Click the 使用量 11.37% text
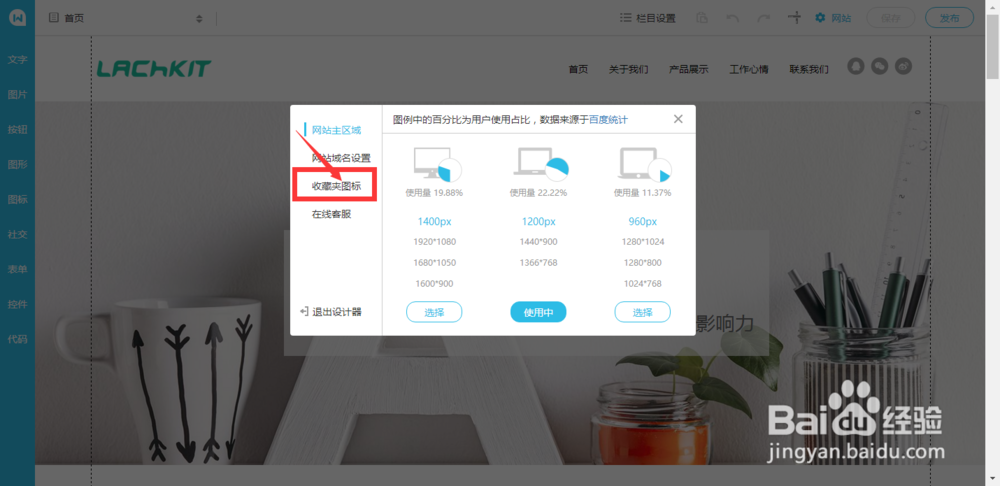Screen dimensions: 1000x486 (642, 193)
